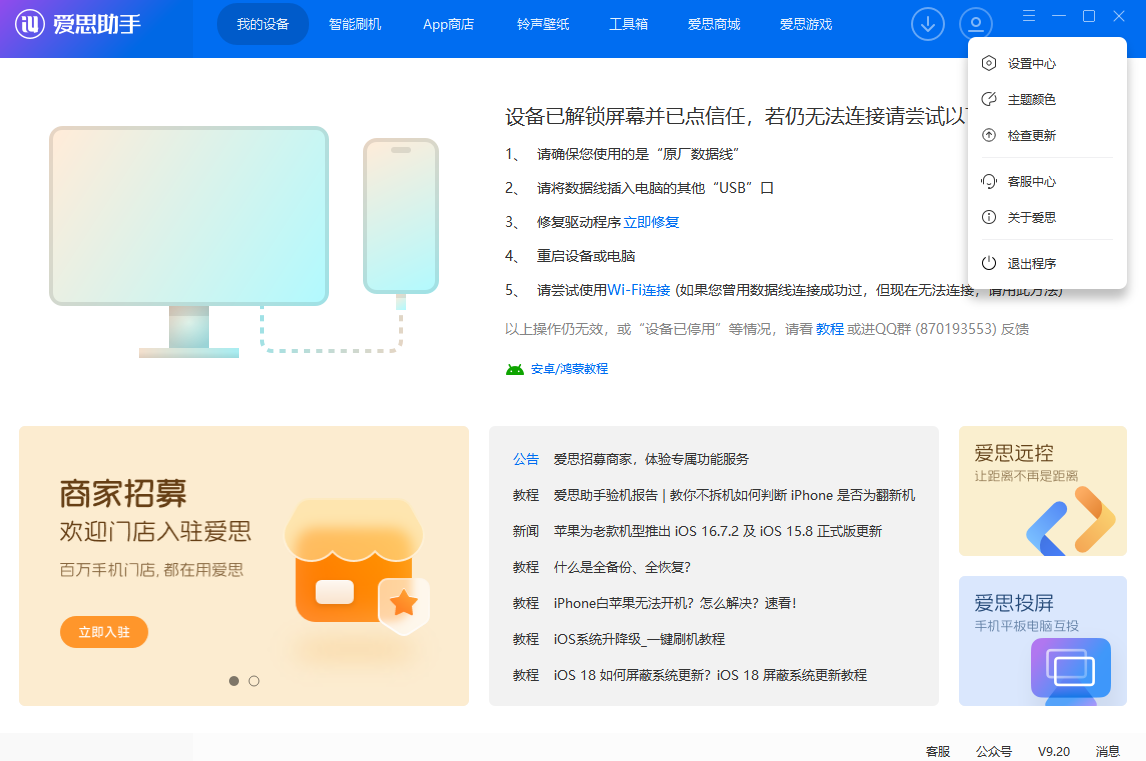This screenshot has height=761, width=1146.
Task: Visit 爱思商城 tab
Action: point(714,24)
